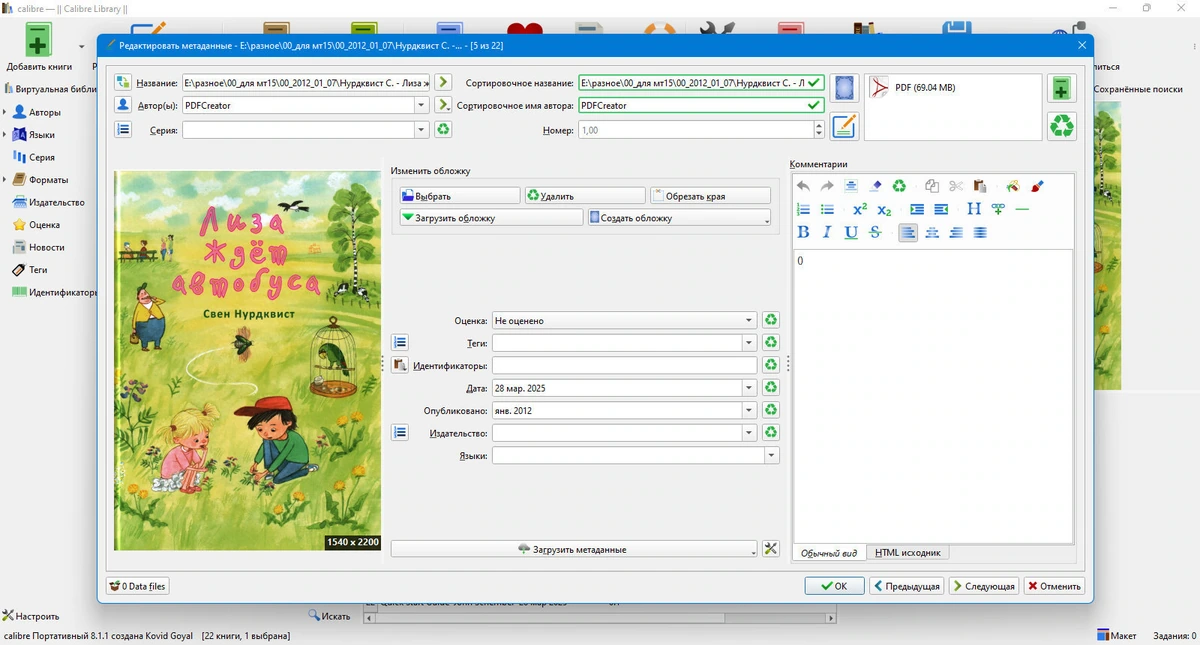Click the superscript icon

[860, 209]
